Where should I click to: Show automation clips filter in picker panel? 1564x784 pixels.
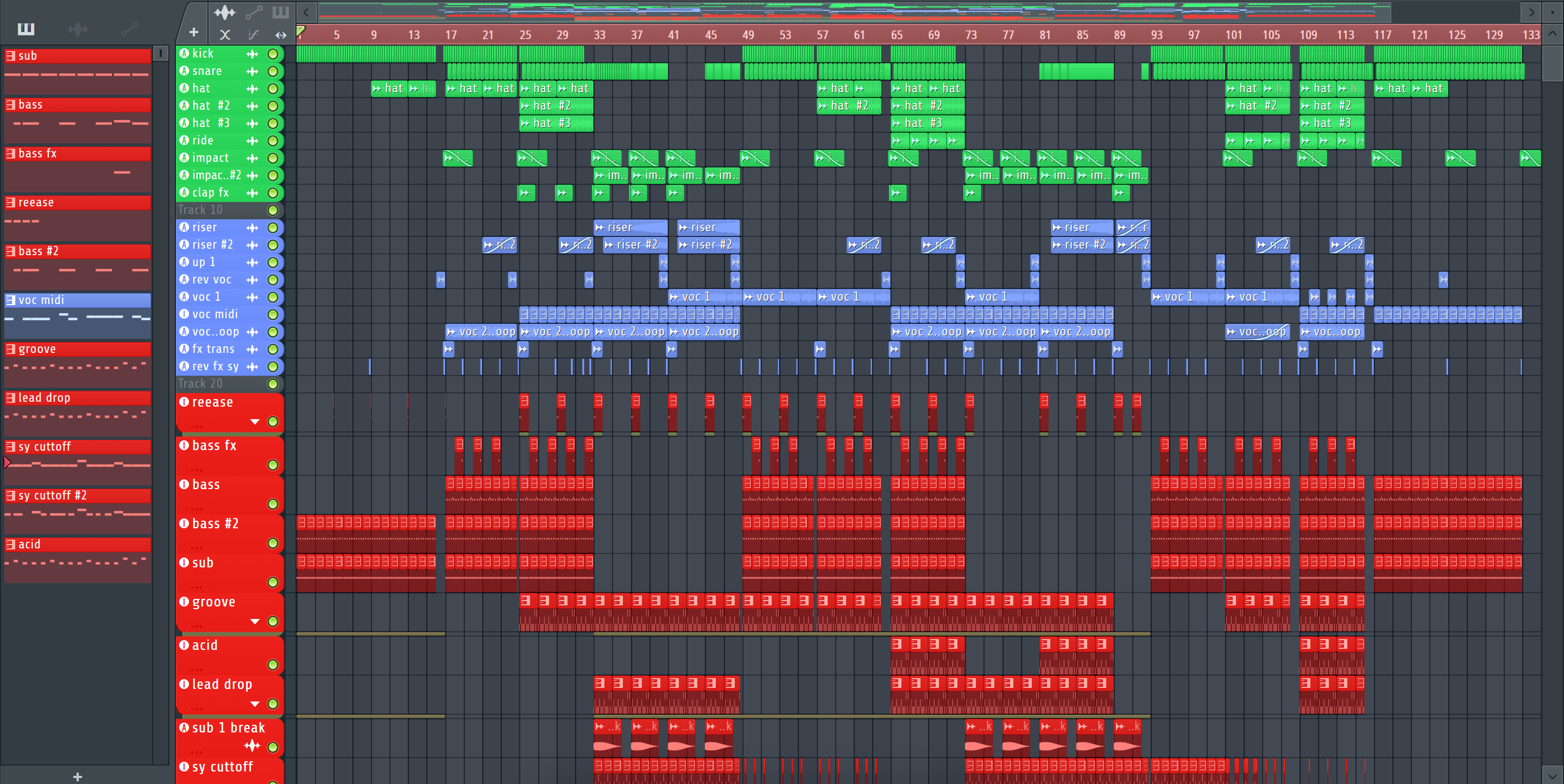click(129, 29)
